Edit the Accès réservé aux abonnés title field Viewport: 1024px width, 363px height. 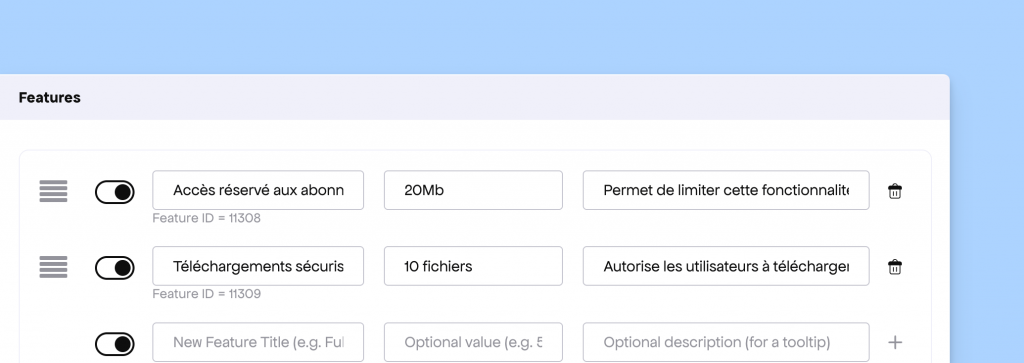(258, 190)
